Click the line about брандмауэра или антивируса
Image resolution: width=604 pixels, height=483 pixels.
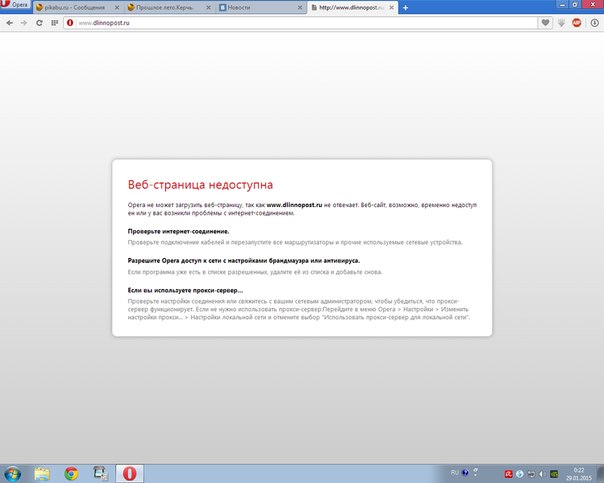[x=244, y=261]
